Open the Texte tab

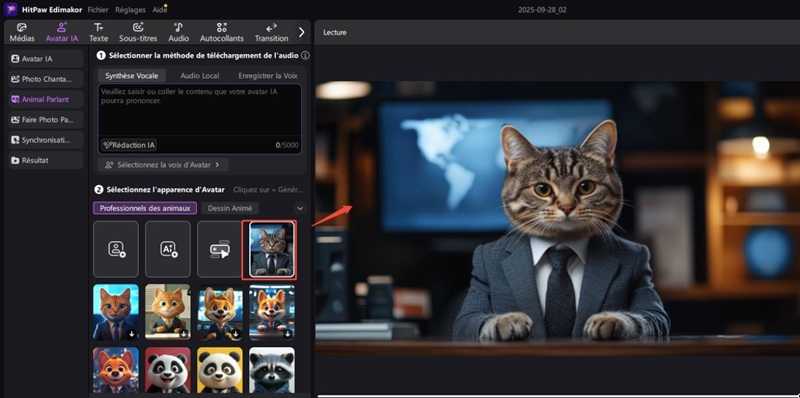98,33
